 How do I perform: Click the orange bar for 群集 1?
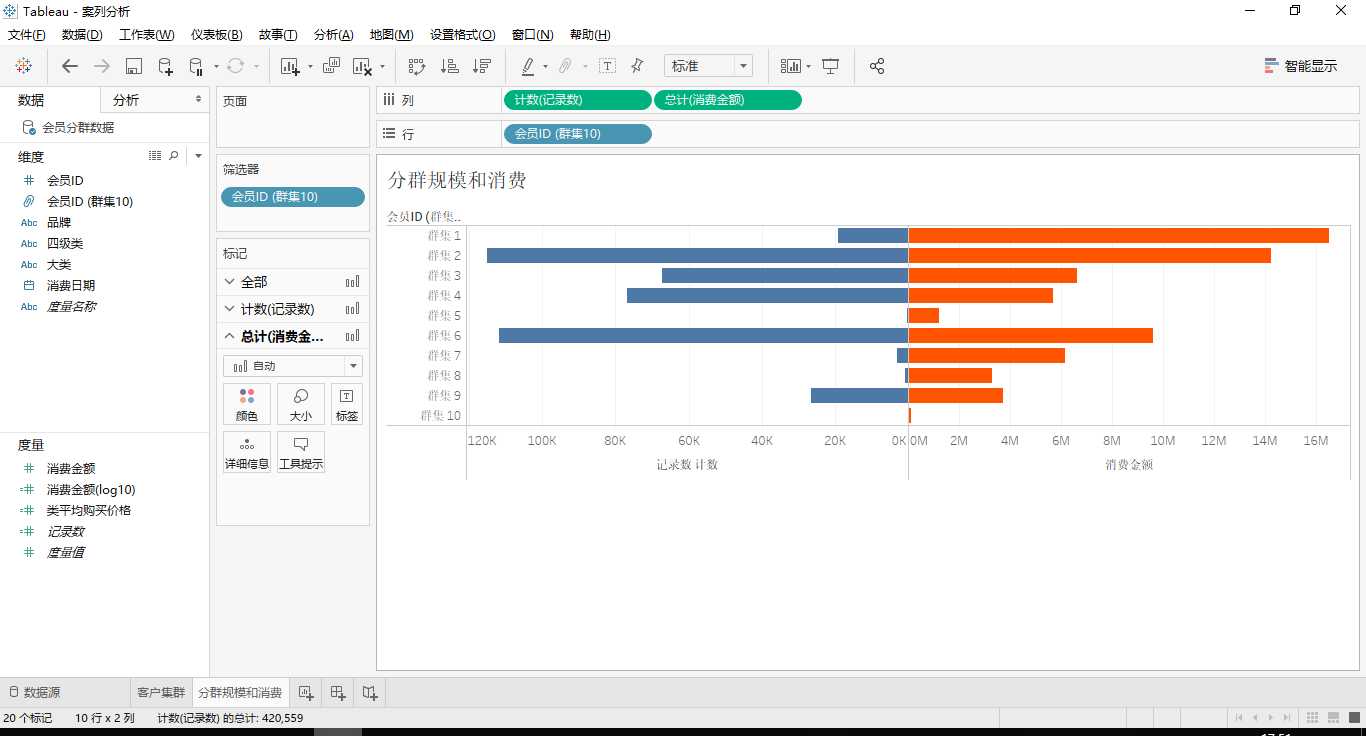[x=1119, y=235]
